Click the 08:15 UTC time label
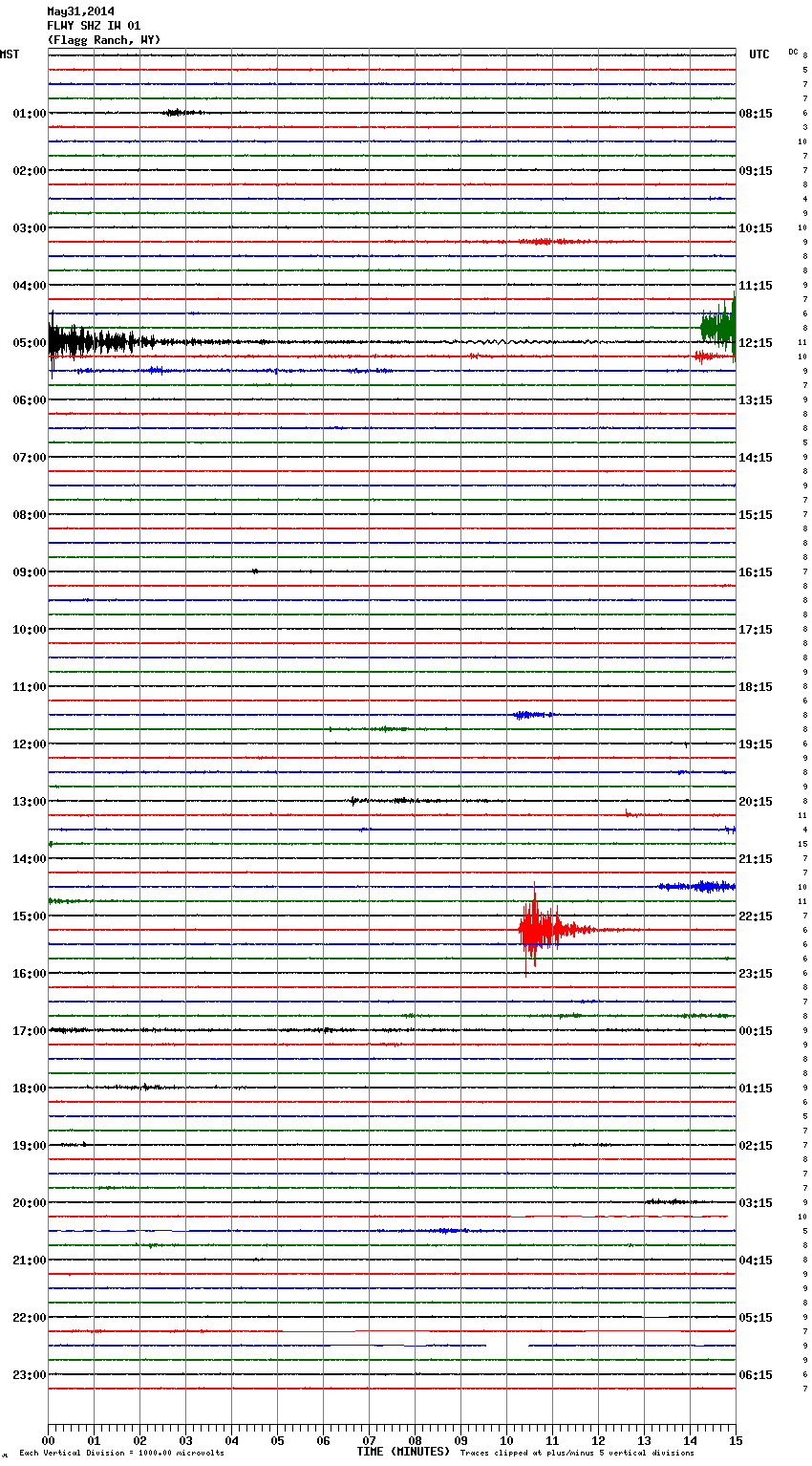 756,114
